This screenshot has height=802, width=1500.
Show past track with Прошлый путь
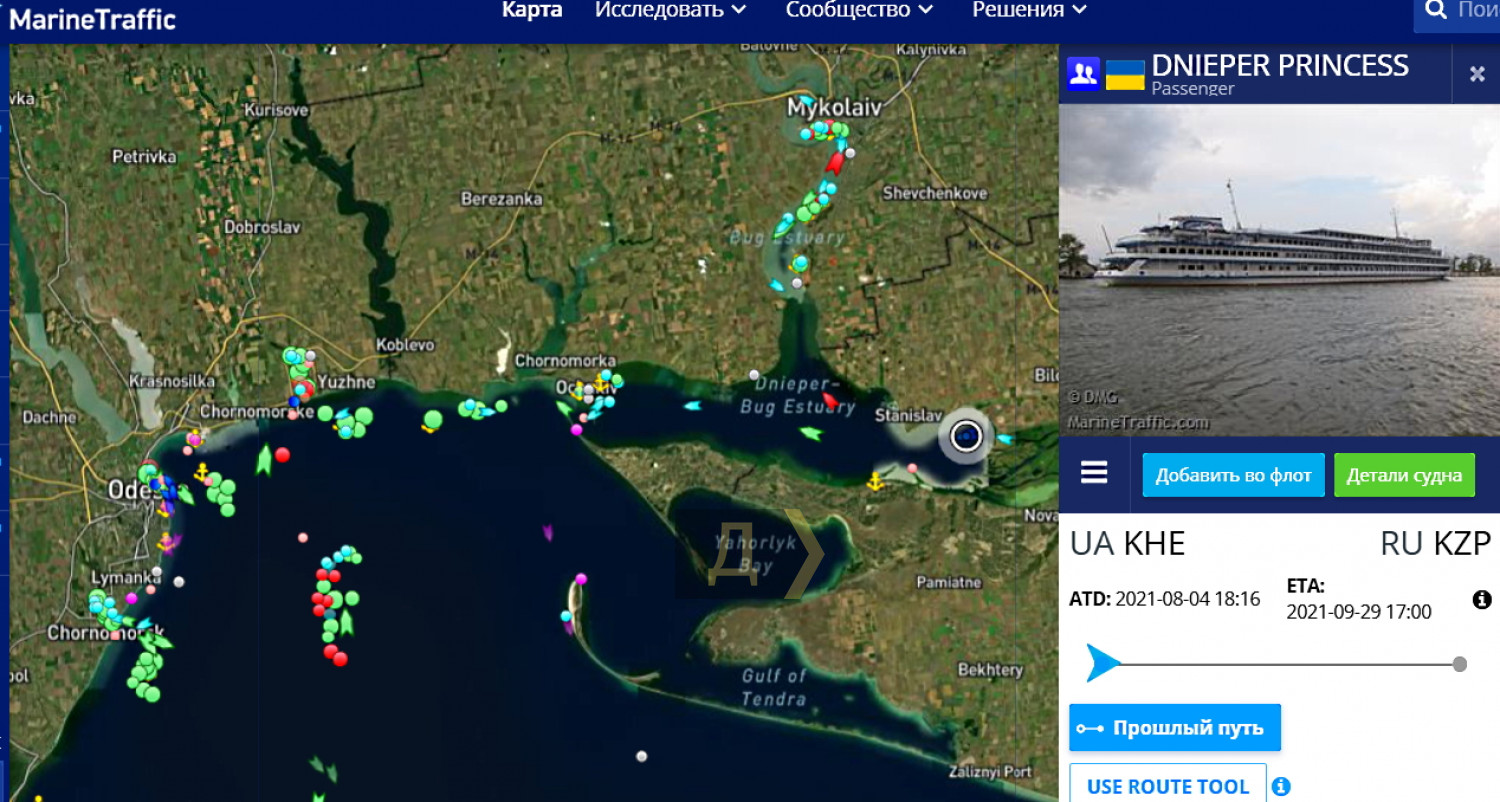[1175, 728]
